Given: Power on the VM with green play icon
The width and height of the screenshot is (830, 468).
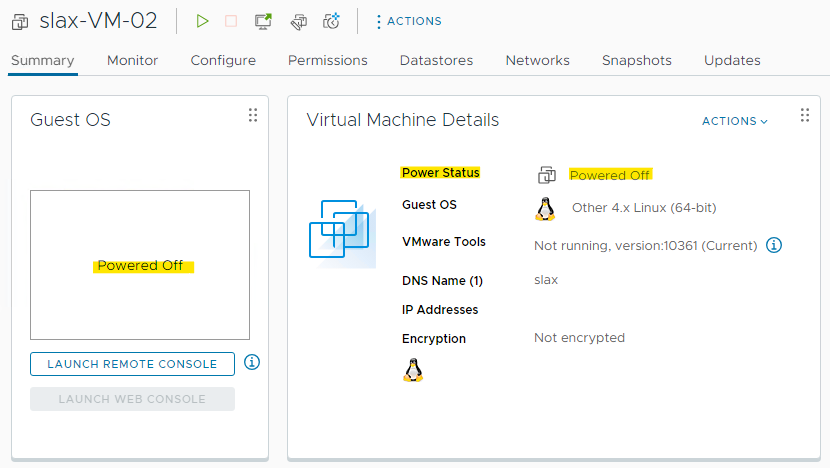Looking at the screenshot, I should (x=203, y=21).
